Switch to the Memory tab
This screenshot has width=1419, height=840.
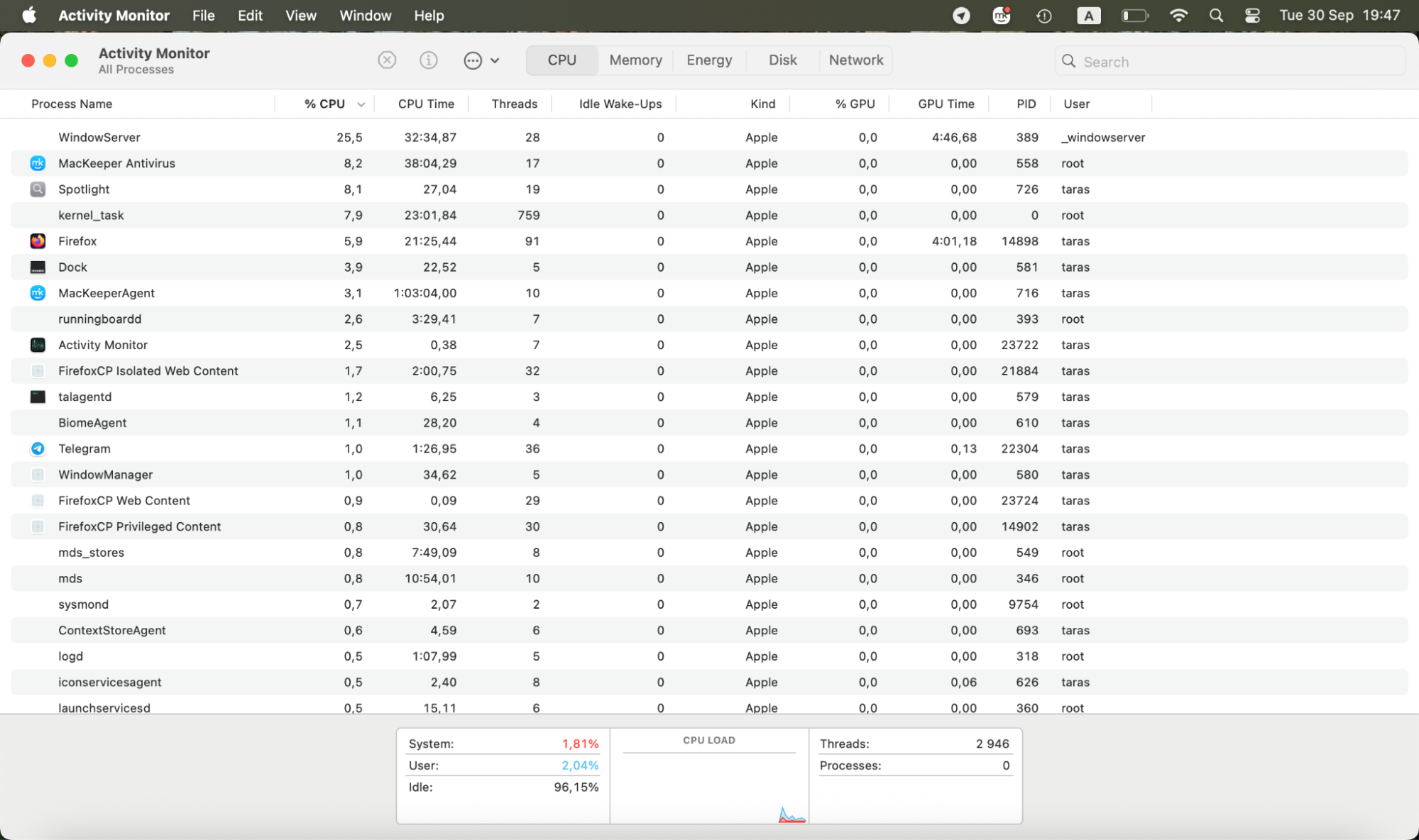pyautogui.click(x=635, y=60)
